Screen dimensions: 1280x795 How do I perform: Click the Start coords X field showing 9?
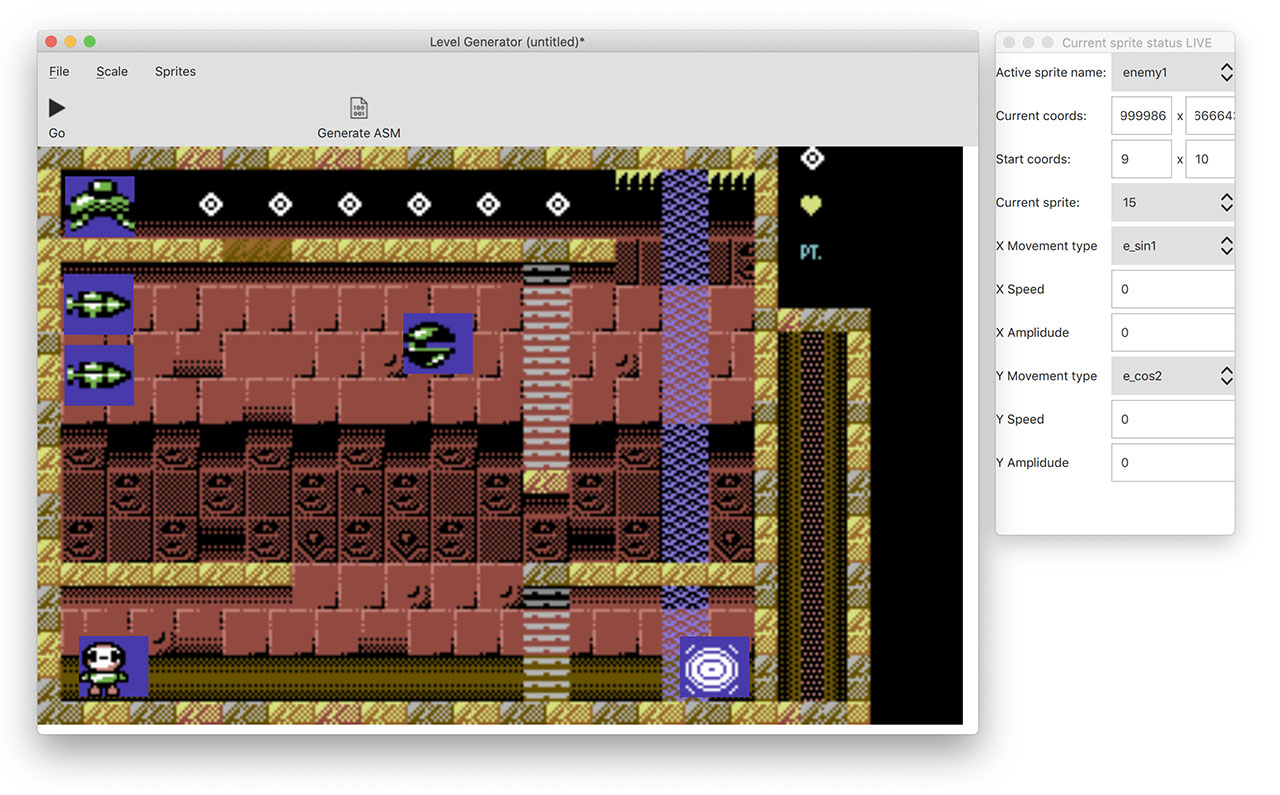pos(1141,159)
